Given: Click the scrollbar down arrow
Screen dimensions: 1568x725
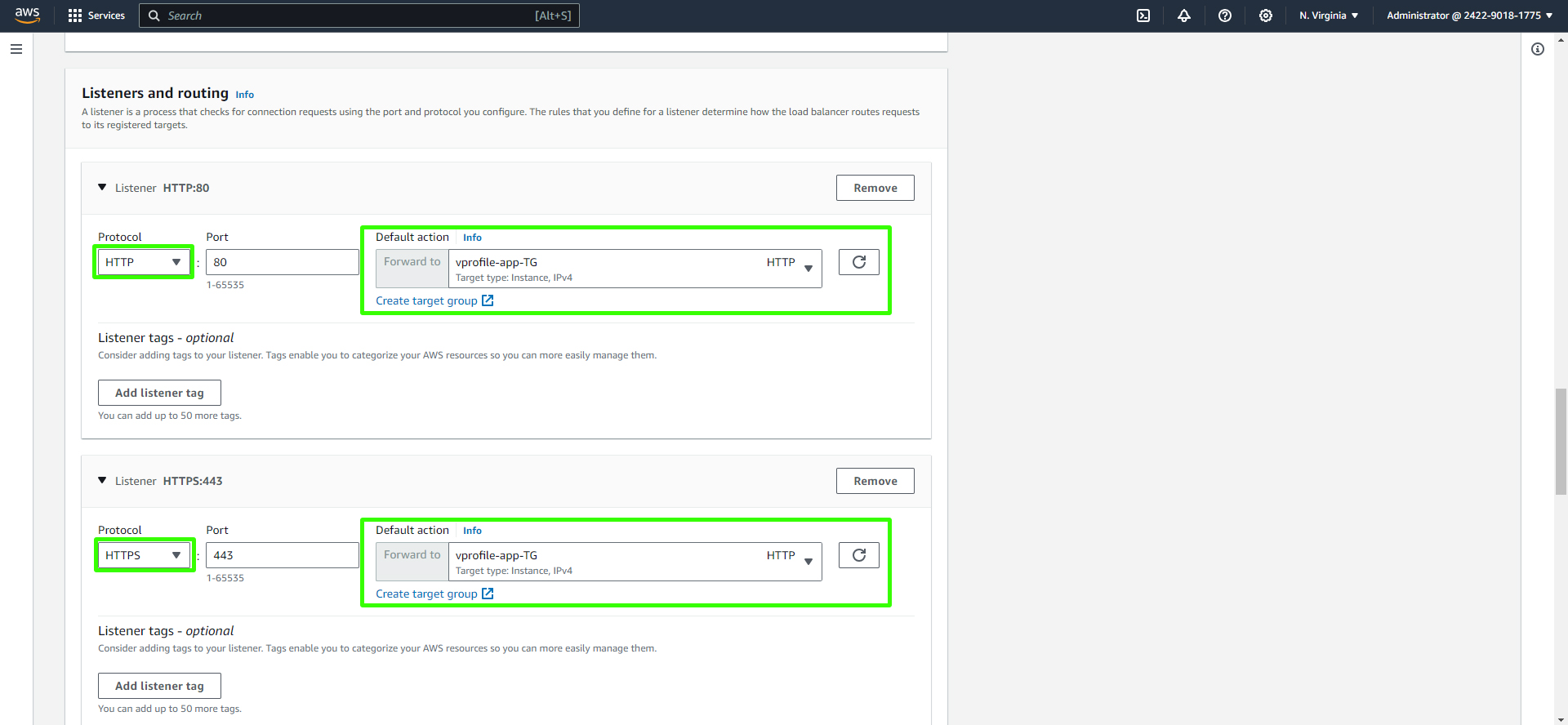Looking at the screenshot, I should (1561, 718).
